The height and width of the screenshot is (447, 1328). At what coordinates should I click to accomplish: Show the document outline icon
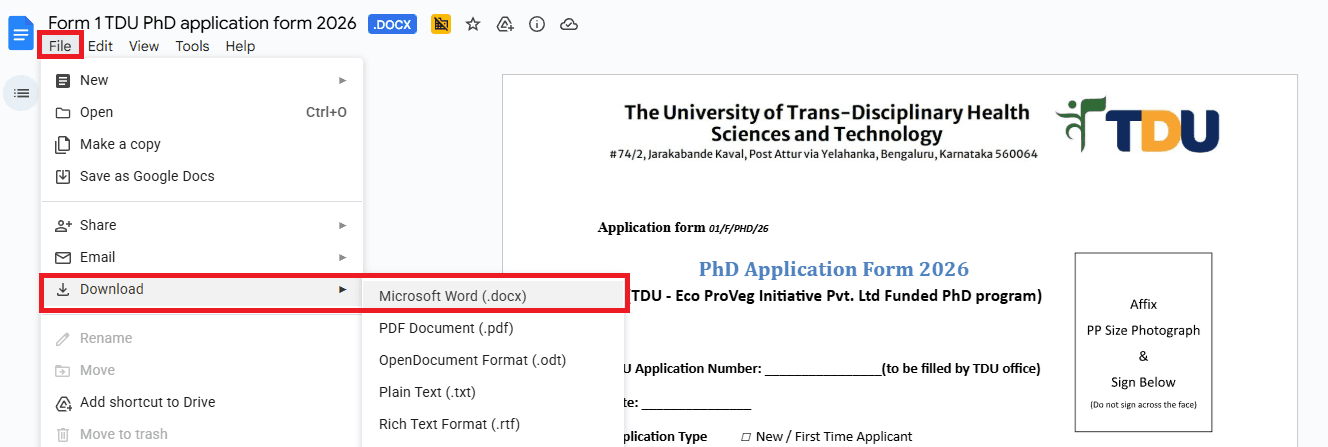coord(21,93)
